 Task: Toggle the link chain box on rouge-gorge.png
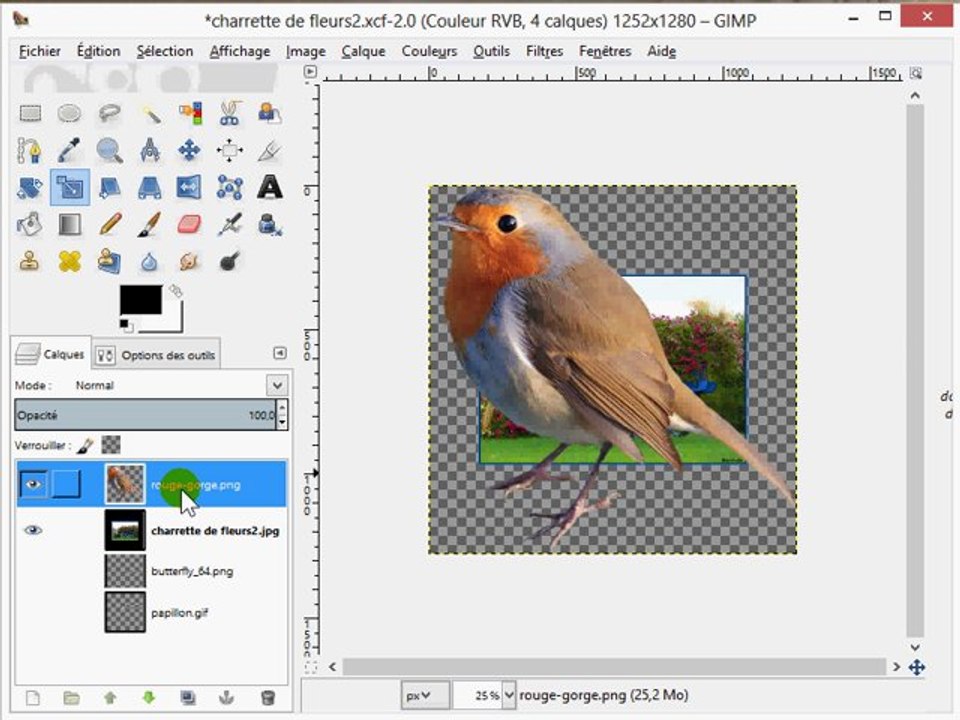click(66, 484)
